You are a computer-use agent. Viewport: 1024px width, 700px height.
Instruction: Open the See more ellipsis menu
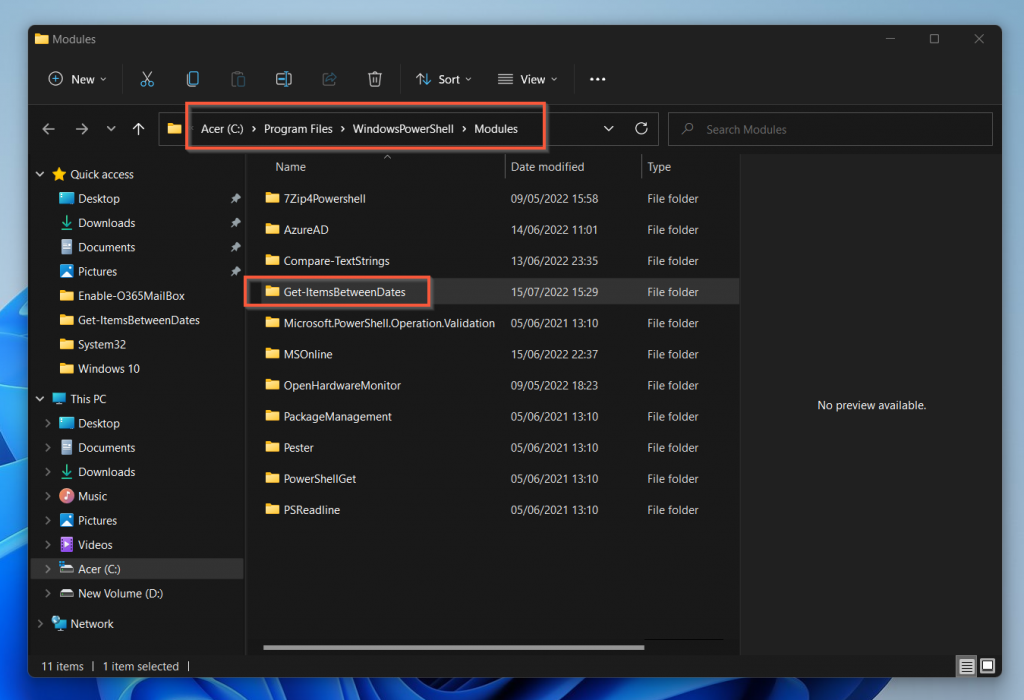pyautogui.click(x=598, y=79)
